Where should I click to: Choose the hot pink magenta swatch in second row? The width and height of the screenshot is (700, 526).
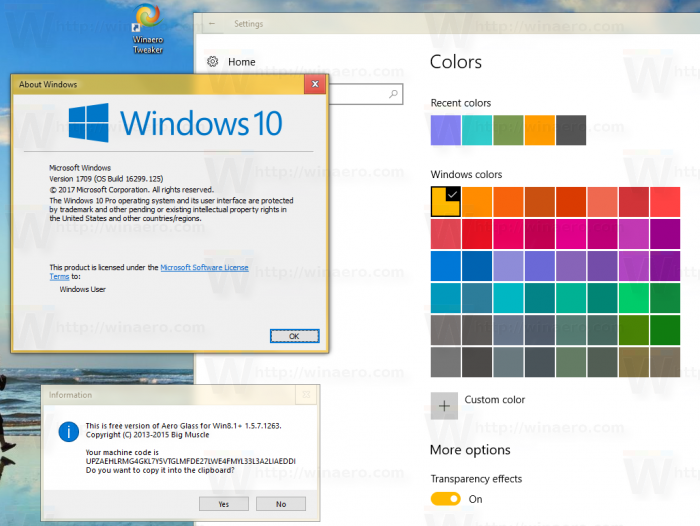coord(571,234)
